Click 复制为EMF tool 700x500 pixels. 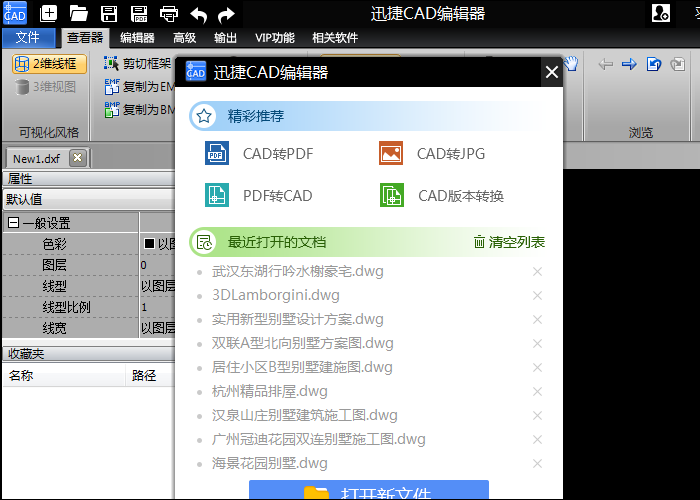click(x=139, y=87)
